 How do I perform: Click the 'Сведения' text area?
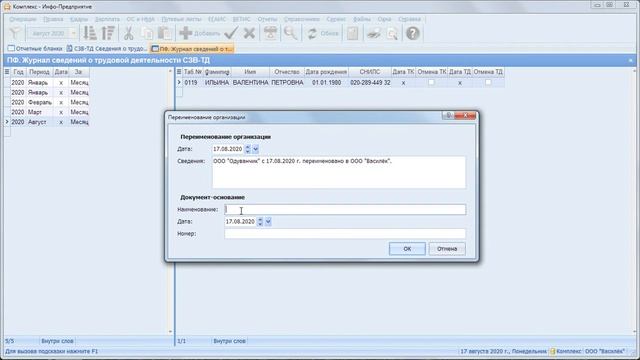click(x=339, y=172)
